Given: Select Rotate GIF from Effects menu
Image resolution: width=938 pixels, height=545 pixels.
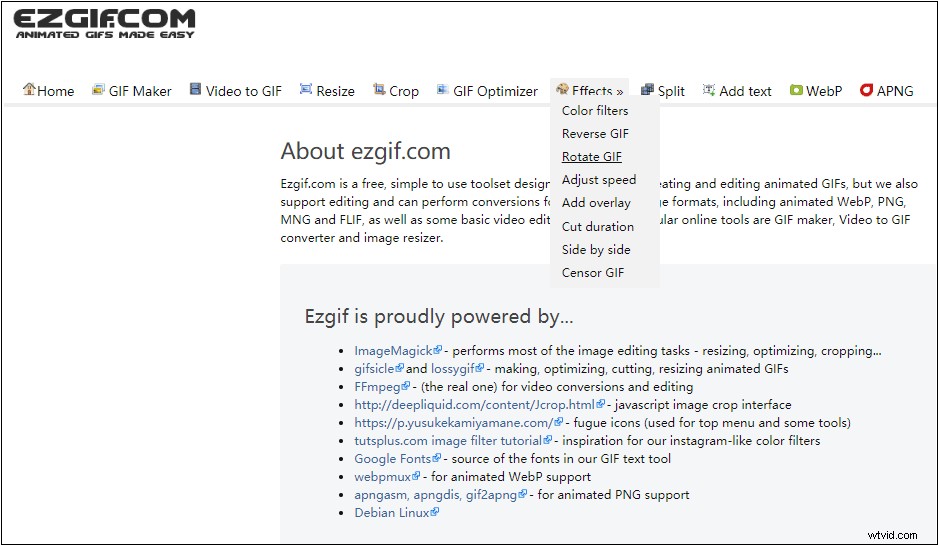Looking at the screenshot, I should point(591,157).
